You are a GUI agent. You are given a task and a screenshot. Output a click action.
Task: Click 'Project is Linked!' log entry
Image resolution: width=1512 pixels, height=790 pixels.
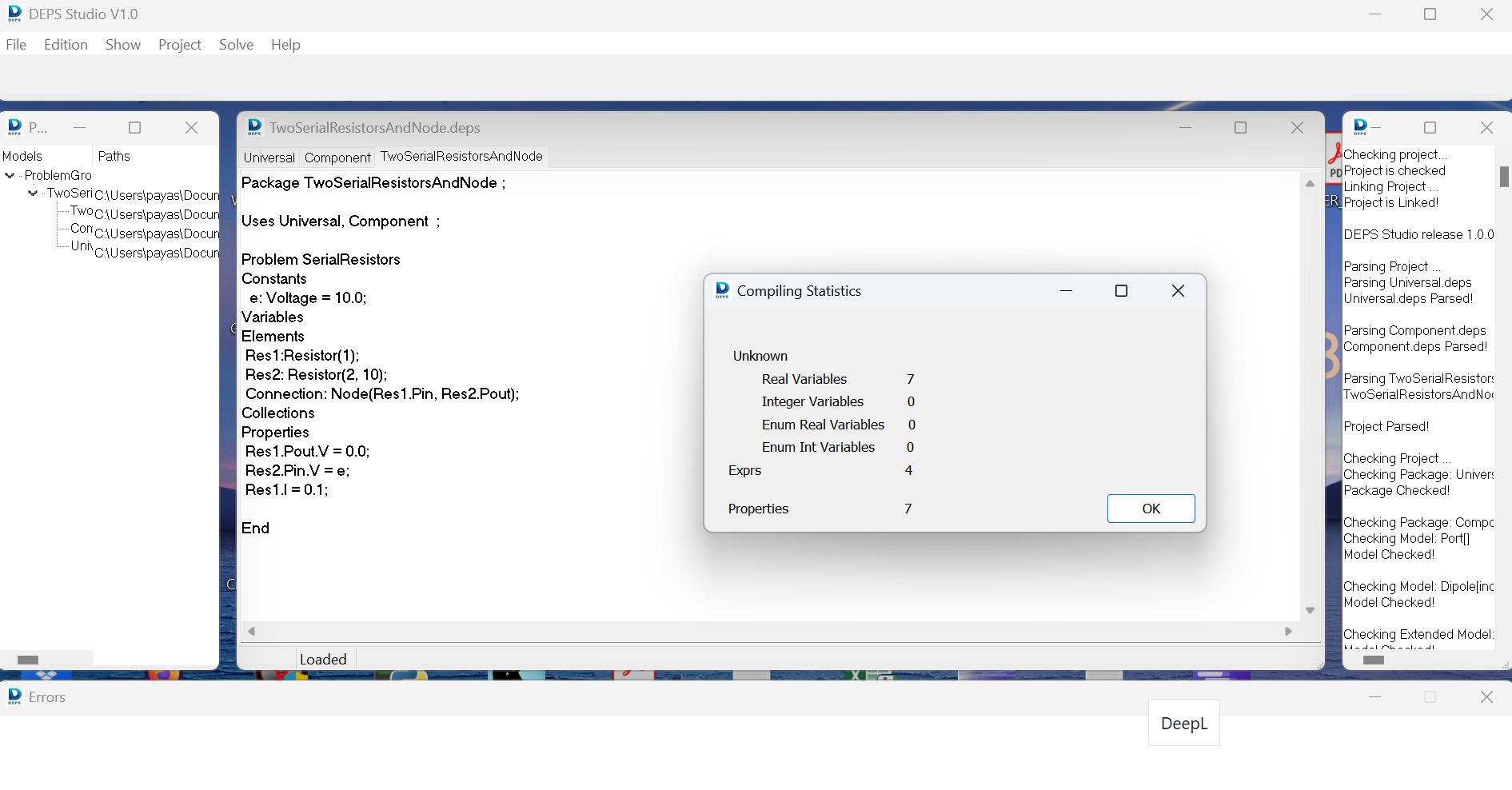(1390, 203)
